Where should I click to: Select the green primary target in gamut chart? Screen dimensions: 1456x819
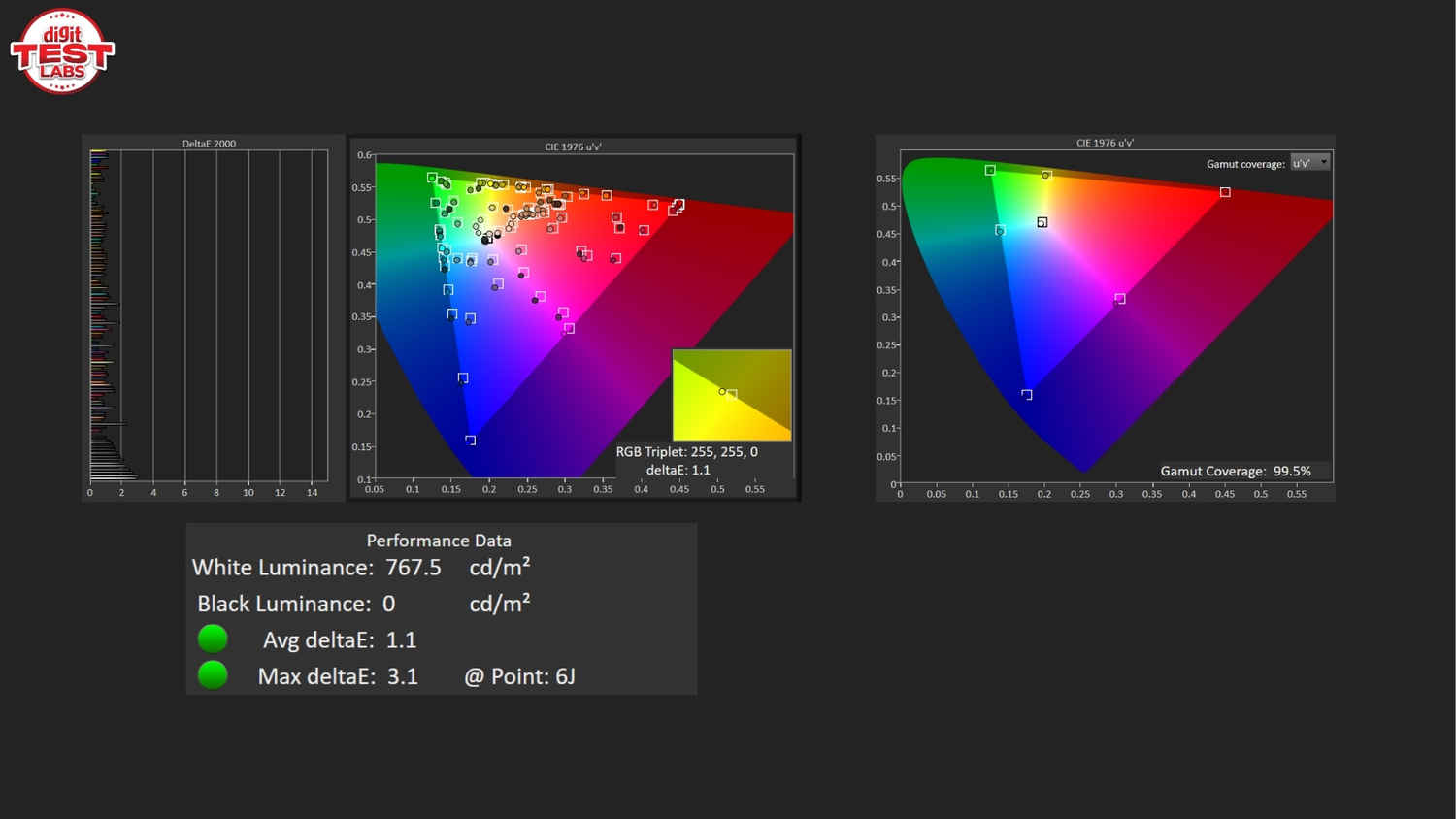click(990, 171)
